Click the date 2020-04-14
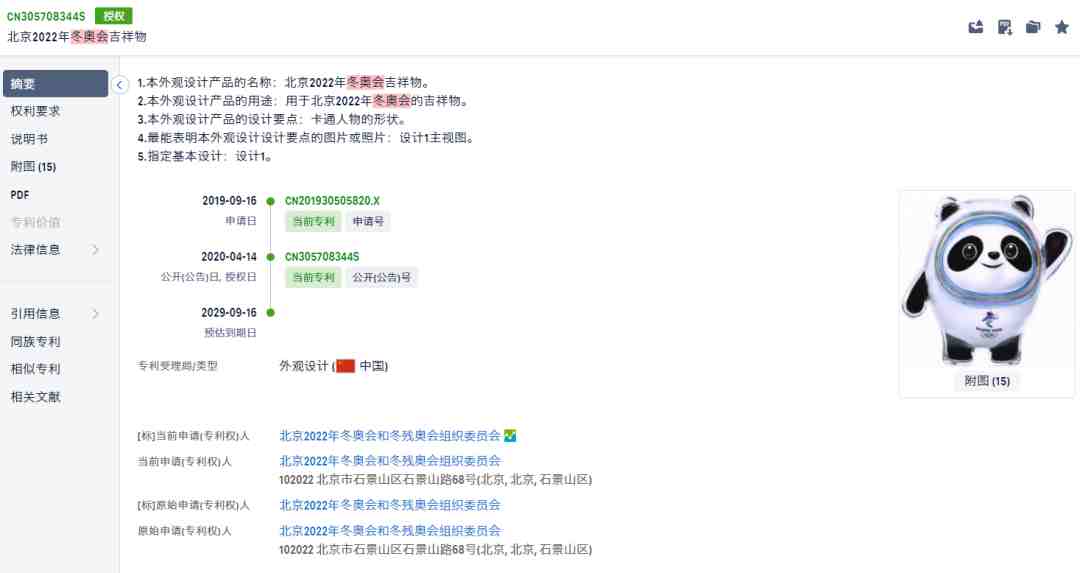 pos(229,257)
